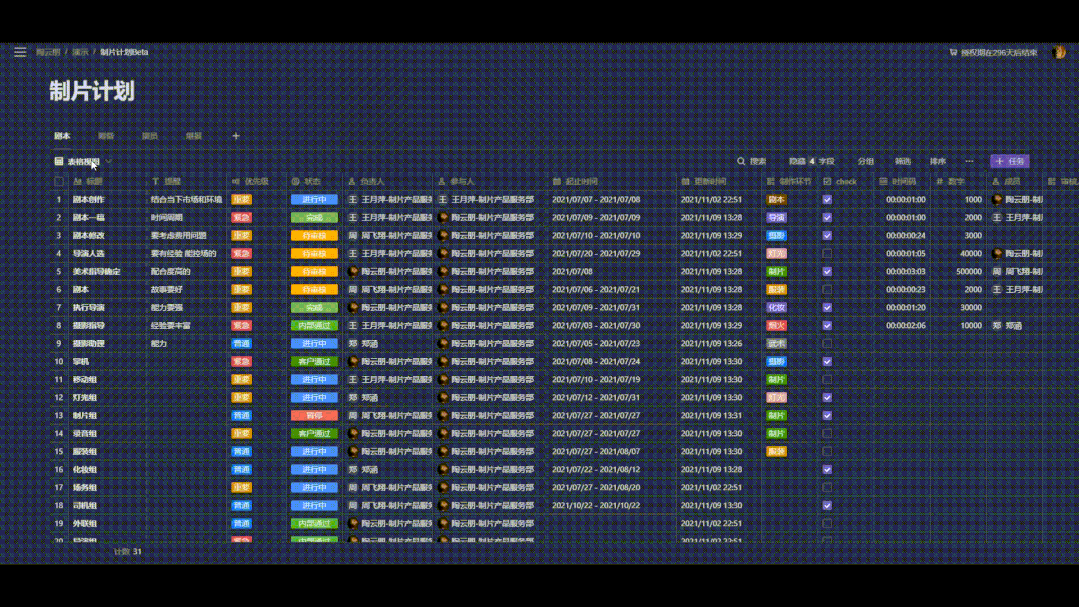Click the search magnifier icon
Image resolution: width=1079 pixels, height=607 pixels.
[x=741, y=161]
